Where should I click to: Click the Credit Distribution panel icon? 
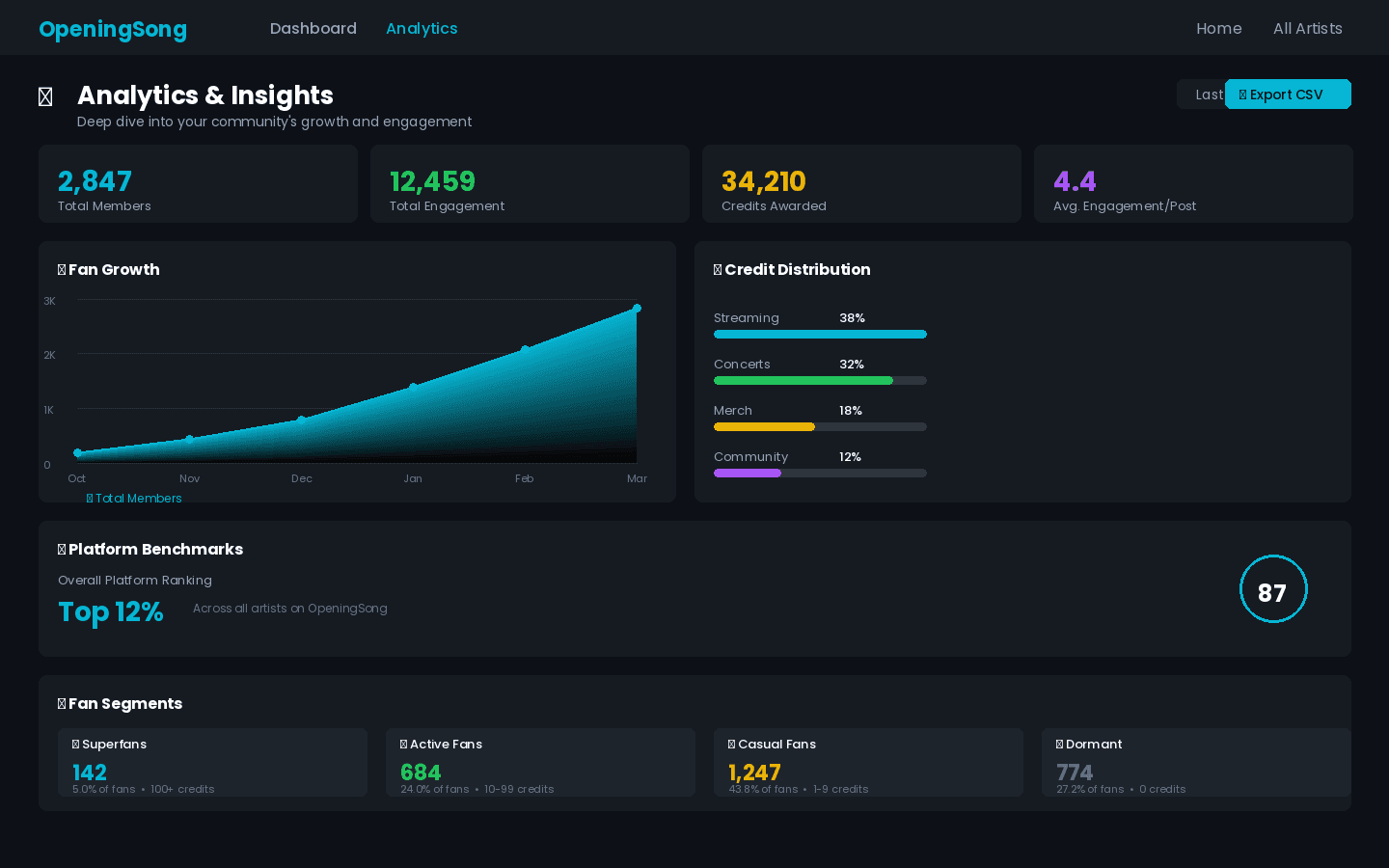(718, 269)
